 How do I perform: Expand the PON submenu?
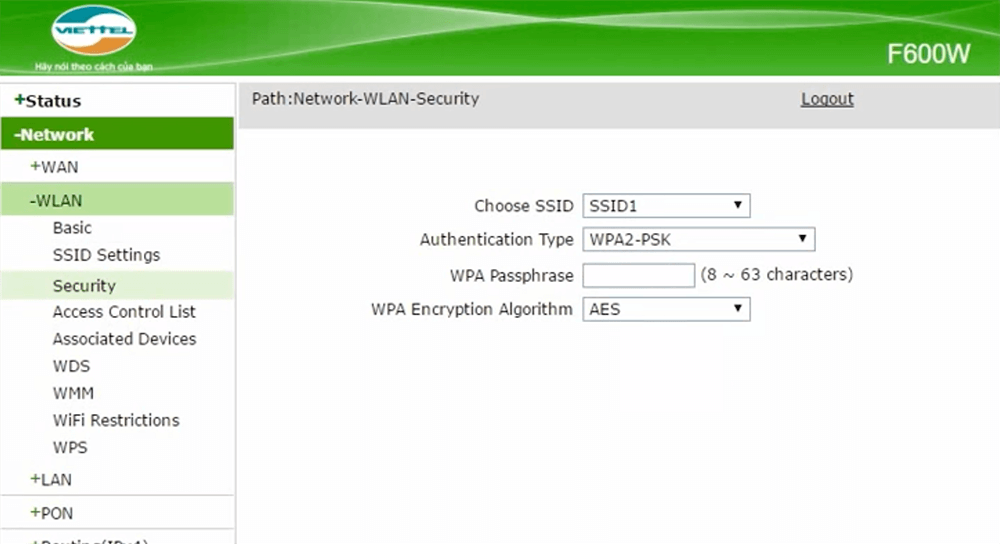coord(52,513)
